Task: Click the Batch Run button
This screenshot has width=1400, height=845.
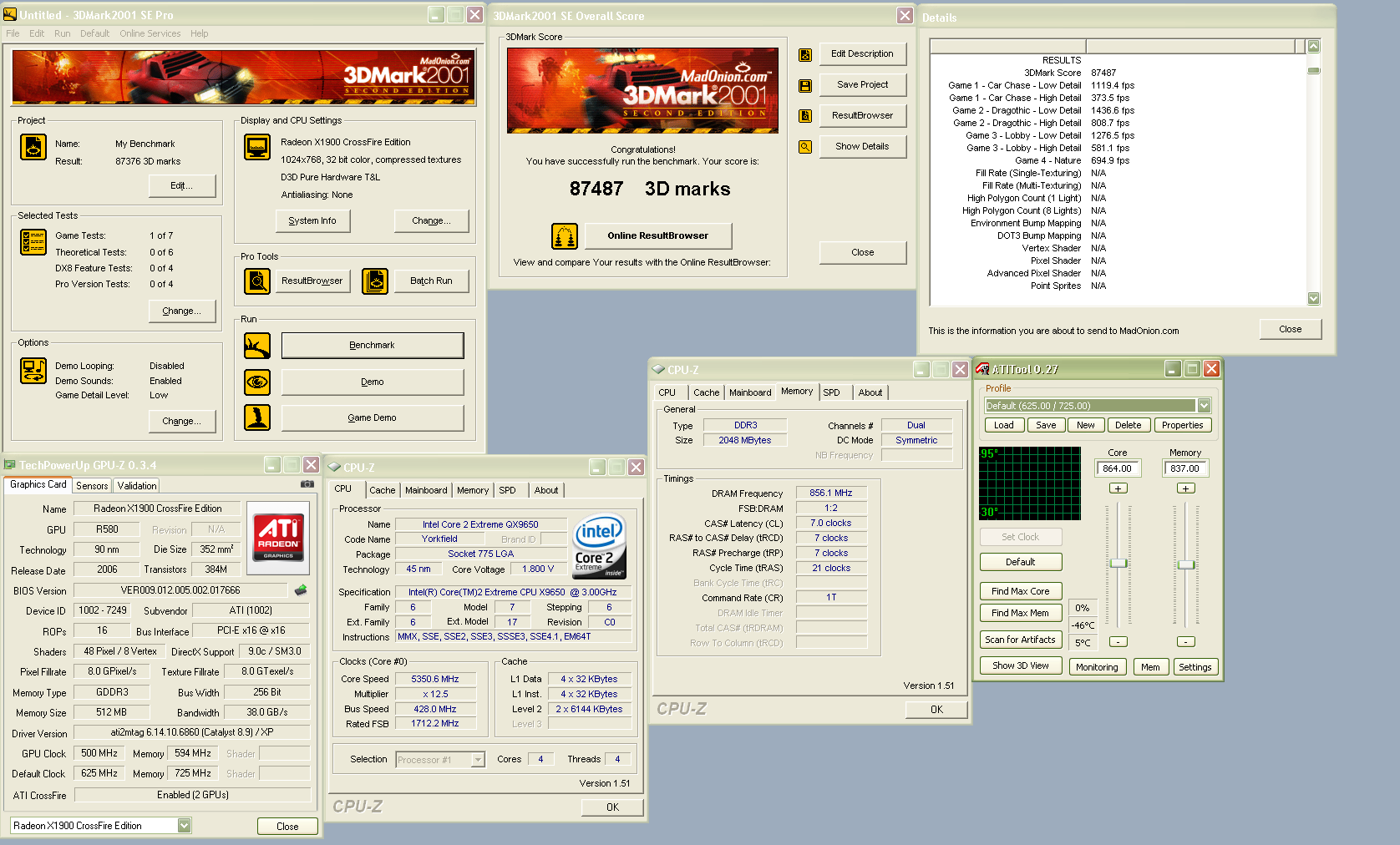Action: pos(431,281)
